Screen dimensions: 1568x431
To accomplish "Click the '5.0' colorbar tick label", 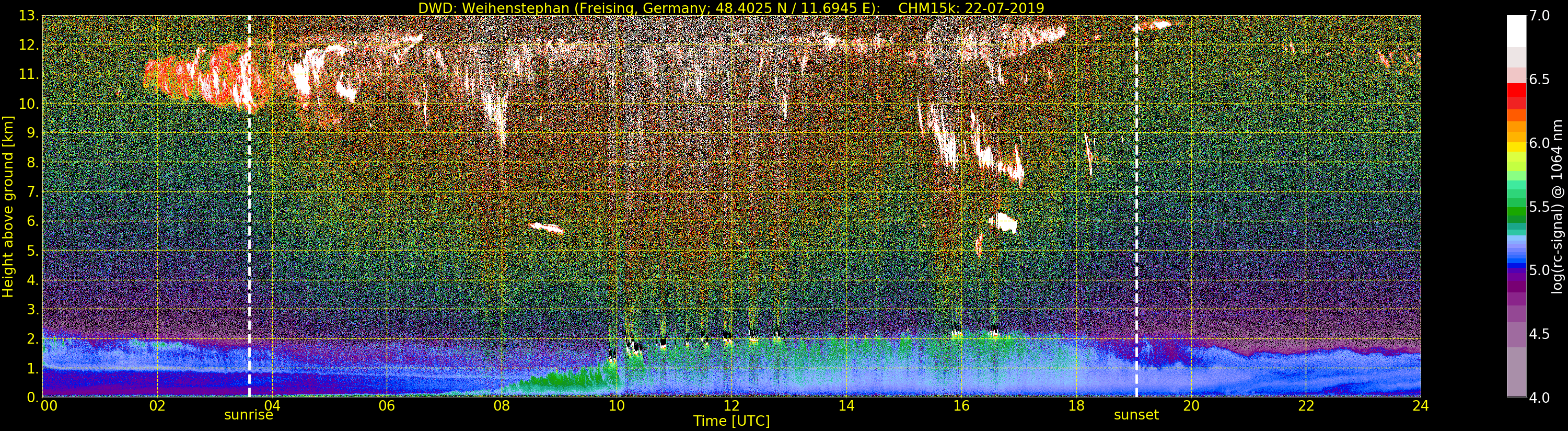I will coord(1539,270).
